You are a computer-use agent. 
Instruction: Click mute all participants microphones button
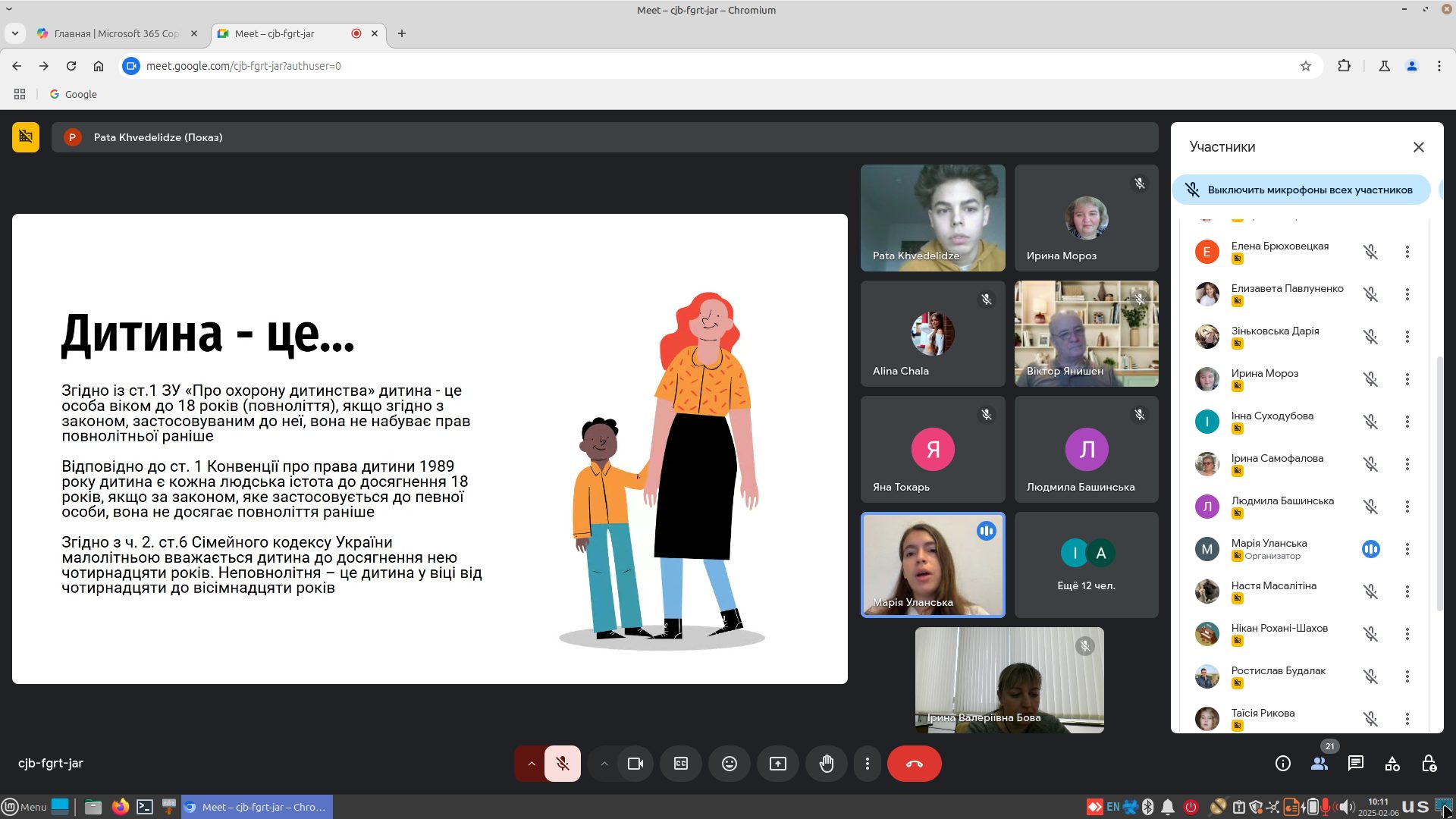click(1301, 190)
